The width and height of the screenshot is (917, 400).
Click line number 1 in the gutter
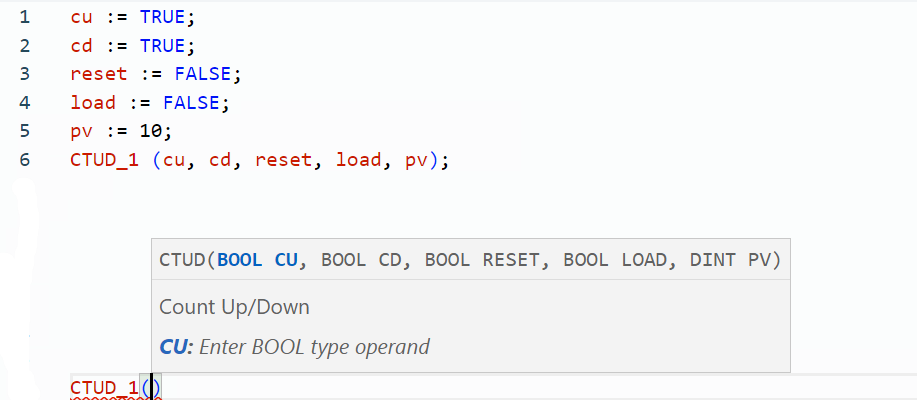click(x=24, y=17)
